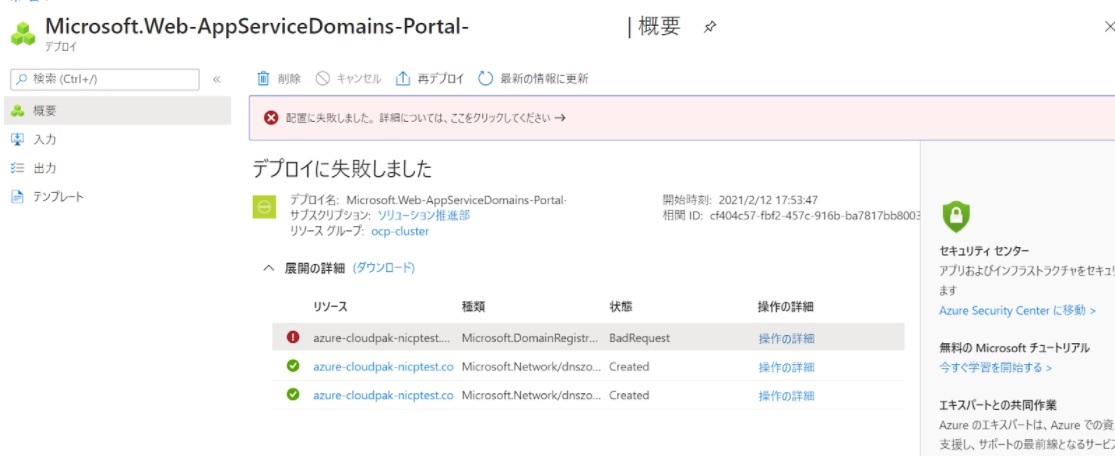This screenshot has width=1115, height=469.
Task: Open 操作の詳細 for the BadRequest row
Action: 786,338
